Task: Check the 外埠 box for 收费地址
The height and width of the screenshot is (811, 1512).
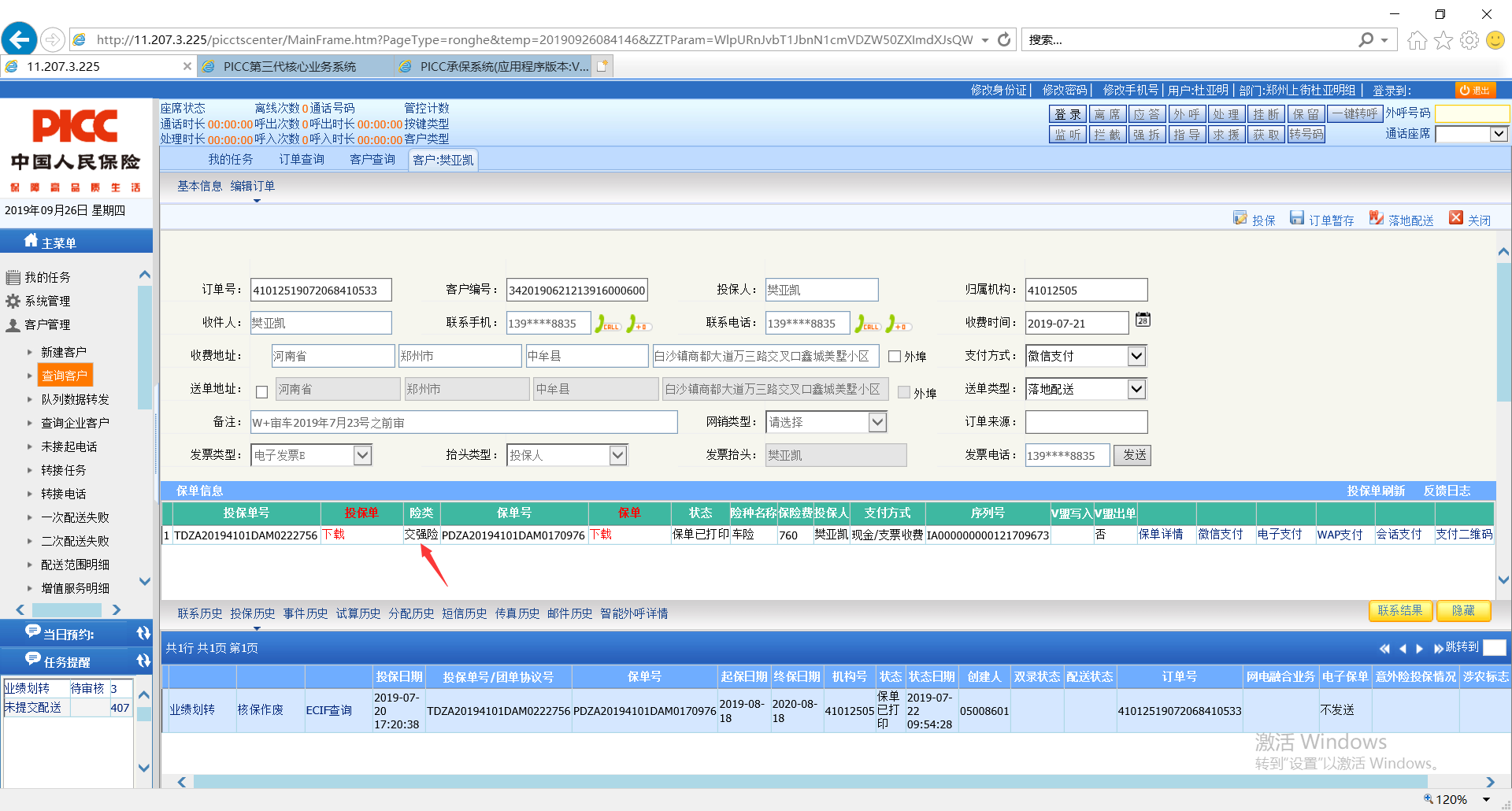Action: coord(895,357)
